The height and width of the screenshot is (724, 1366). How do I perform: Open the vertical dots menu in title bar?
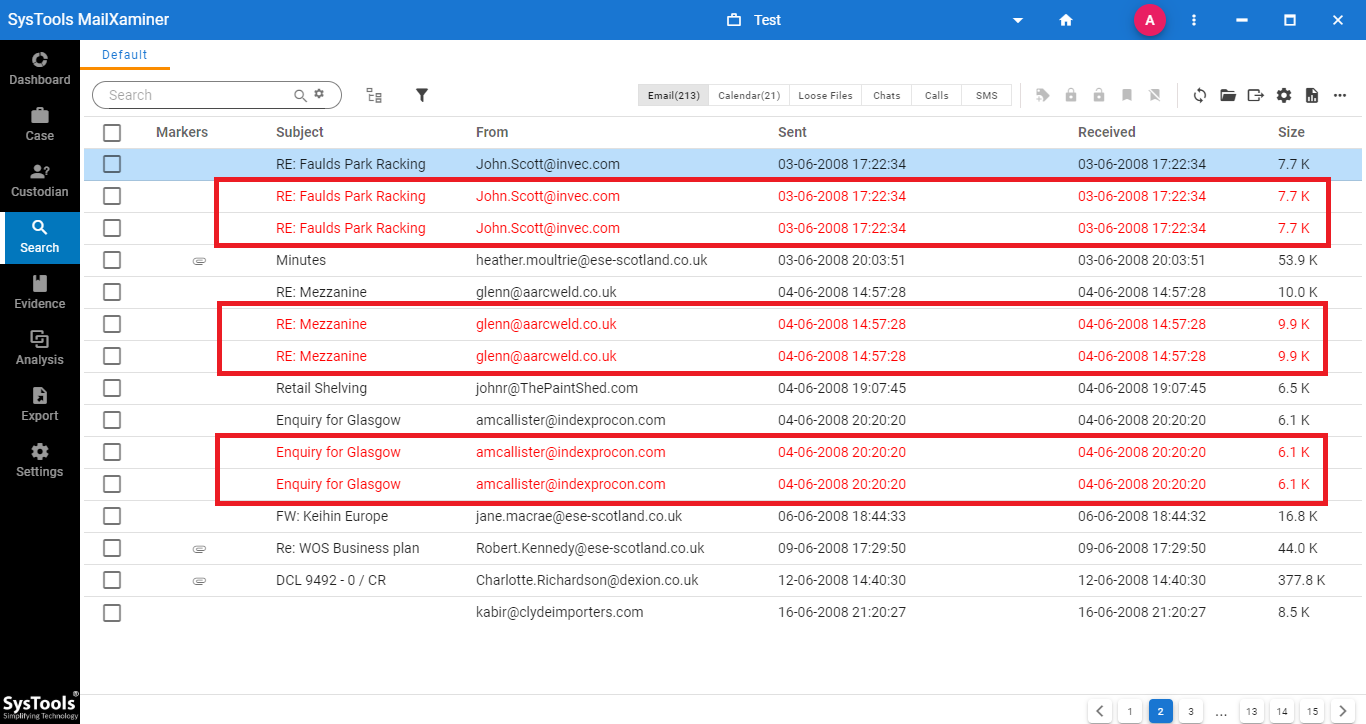tap(1194, 20)
